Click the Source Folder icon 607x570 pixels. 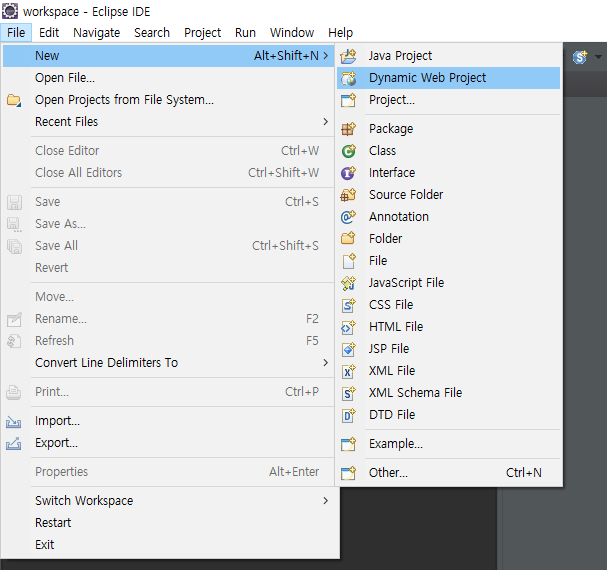click(x=348, y=195)
